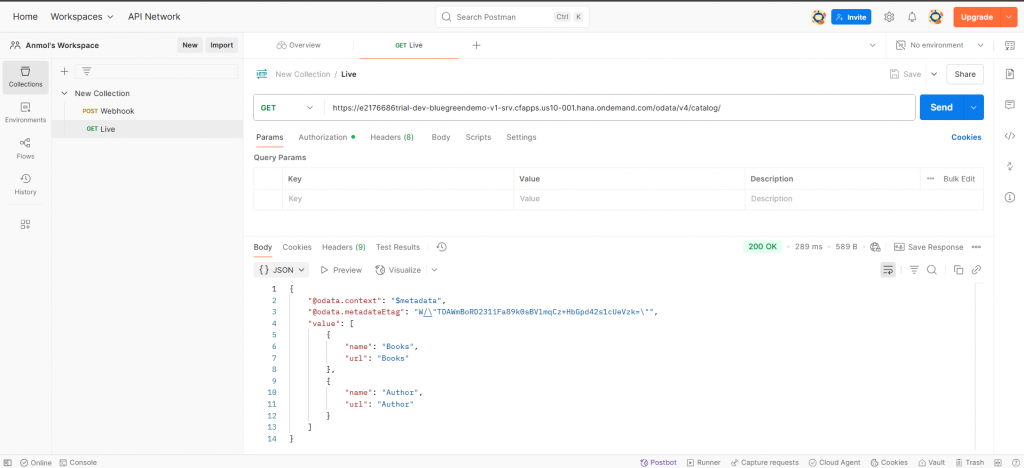The width and height of the screenshot is (1024, 468).
Task: Open the response Cookies tab
Action: [297, 247]
